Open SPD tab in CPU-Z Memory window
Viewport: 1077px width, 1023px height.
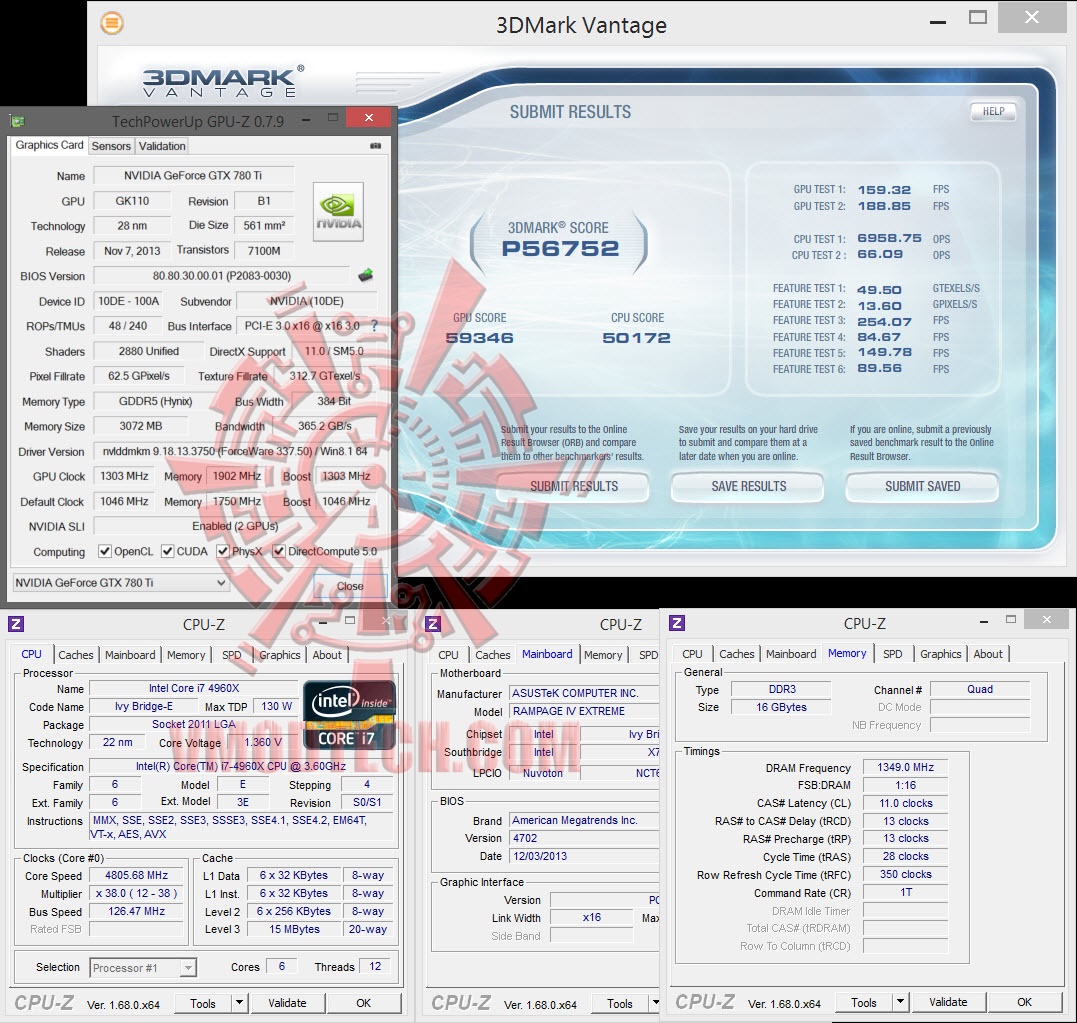coord(893,654)
